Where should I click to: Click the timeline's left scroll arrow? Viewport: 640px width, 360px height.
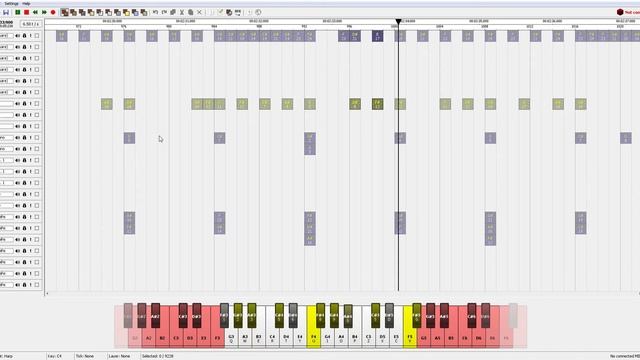47,293
